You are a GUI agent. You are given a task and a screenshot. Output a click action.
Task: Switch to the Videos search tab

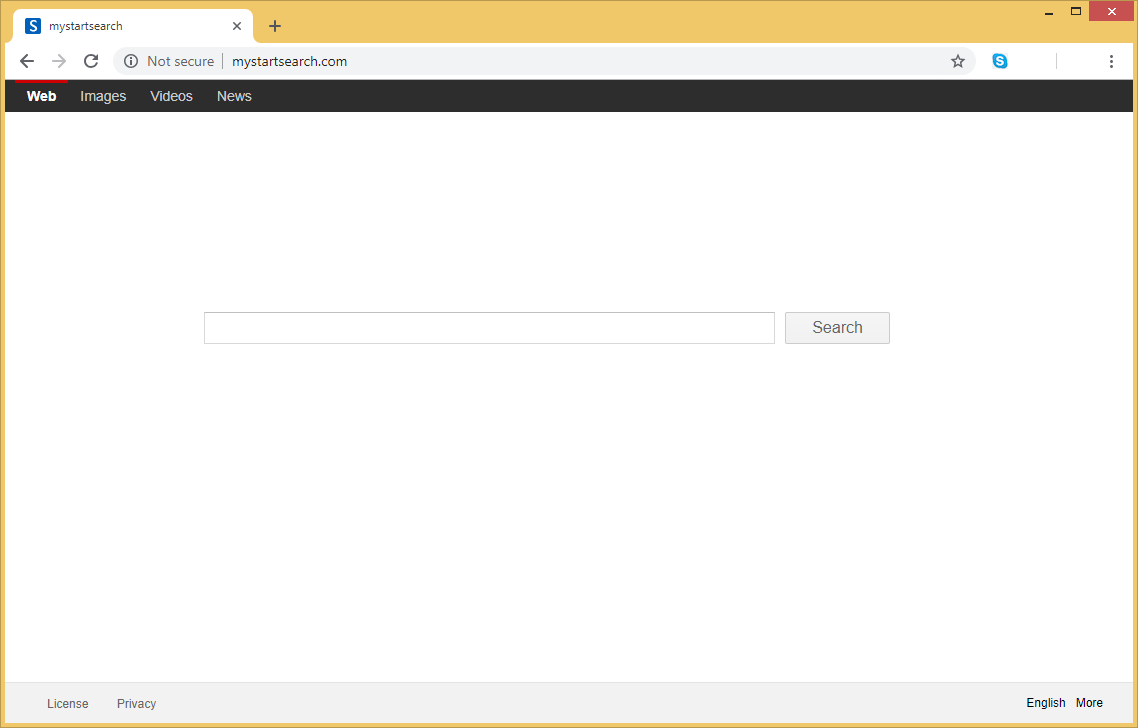(x=171, y=96)
